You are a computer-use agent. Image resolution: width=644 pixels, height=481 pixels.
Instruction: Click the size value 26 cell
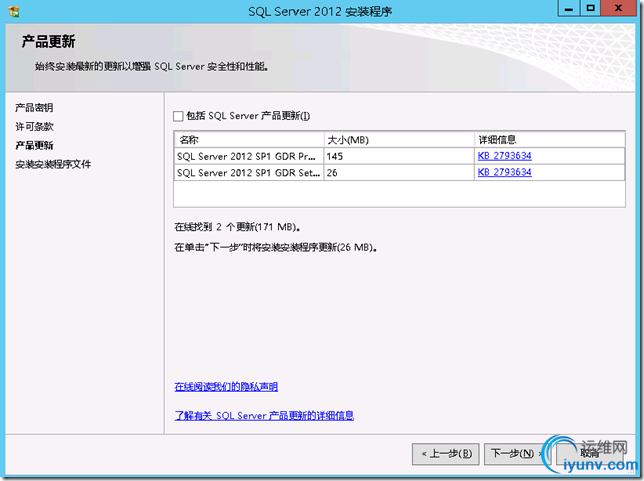point(399,173)
